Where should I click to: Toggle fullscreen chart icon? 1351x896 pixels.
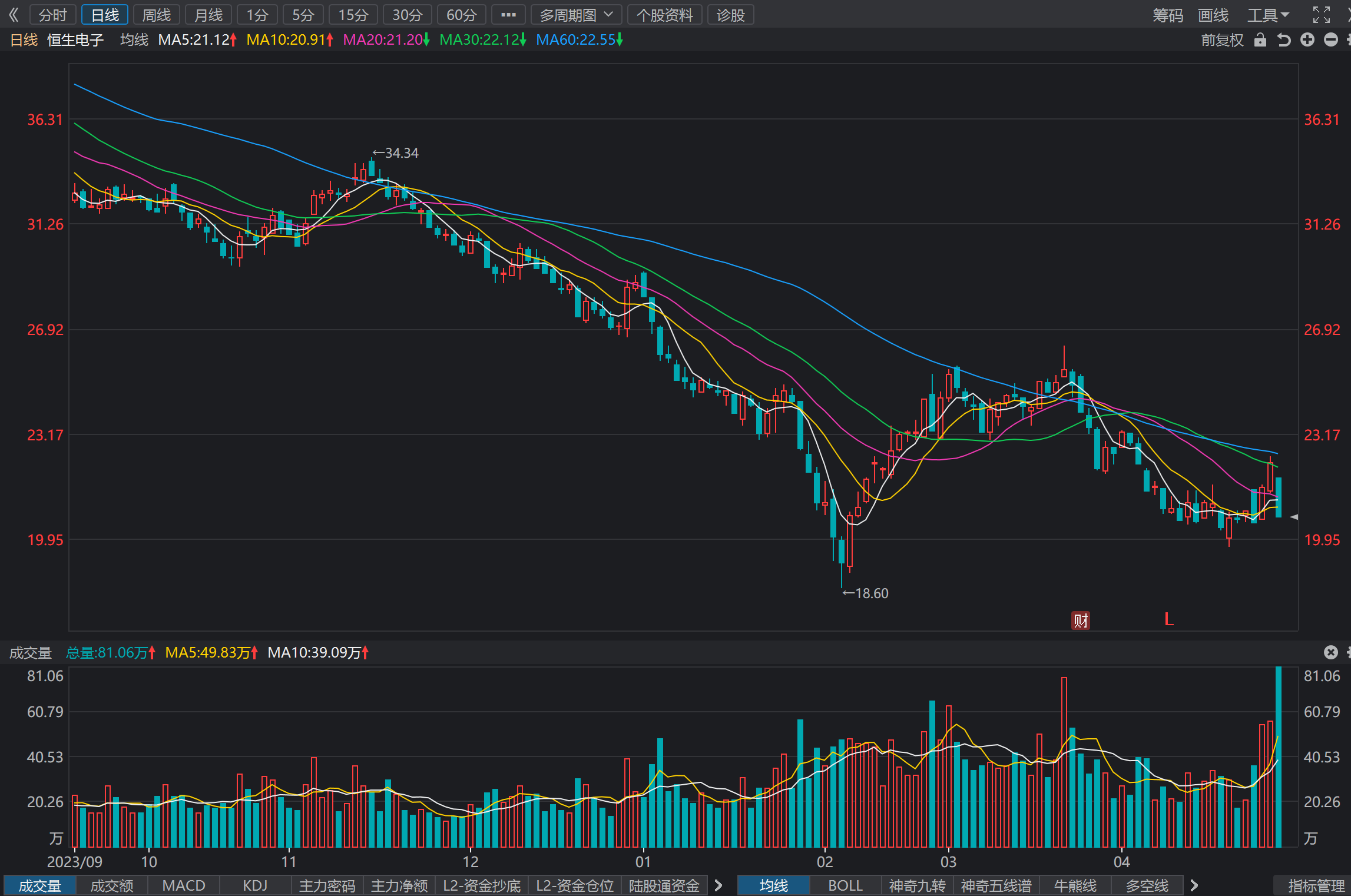click(x=1322, y=15)
